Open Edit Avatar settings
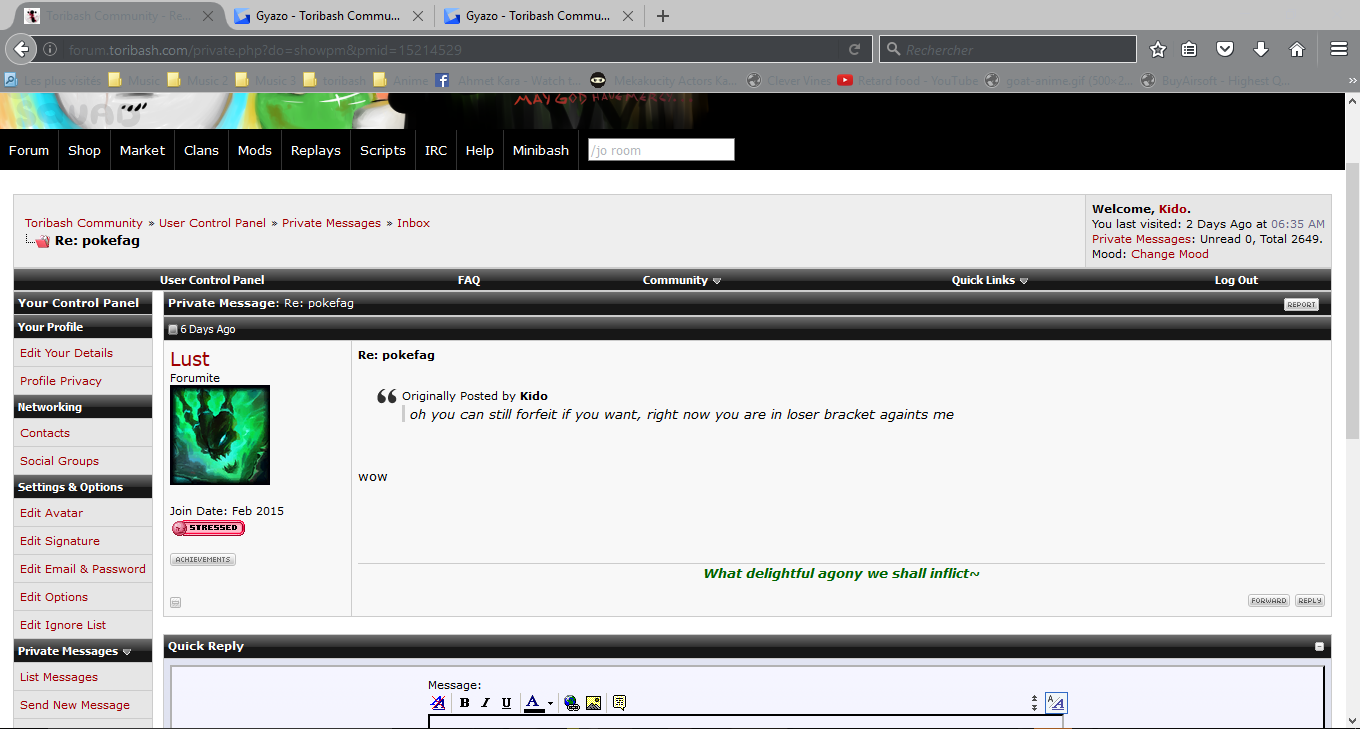This screenshot has height=729, width=1360. coord(51,513)
